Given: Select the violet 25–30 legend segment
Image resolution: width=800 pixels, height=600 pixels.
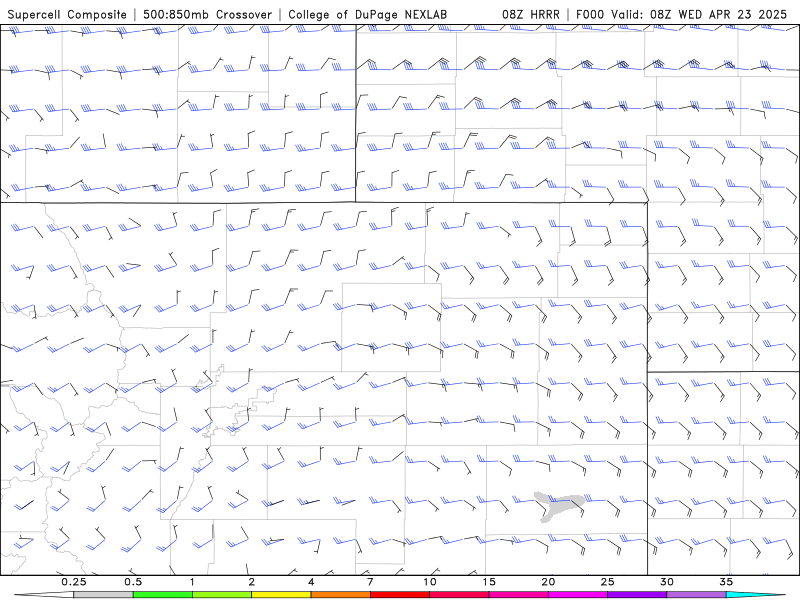Looking at the screenshot, I should 637,595.
